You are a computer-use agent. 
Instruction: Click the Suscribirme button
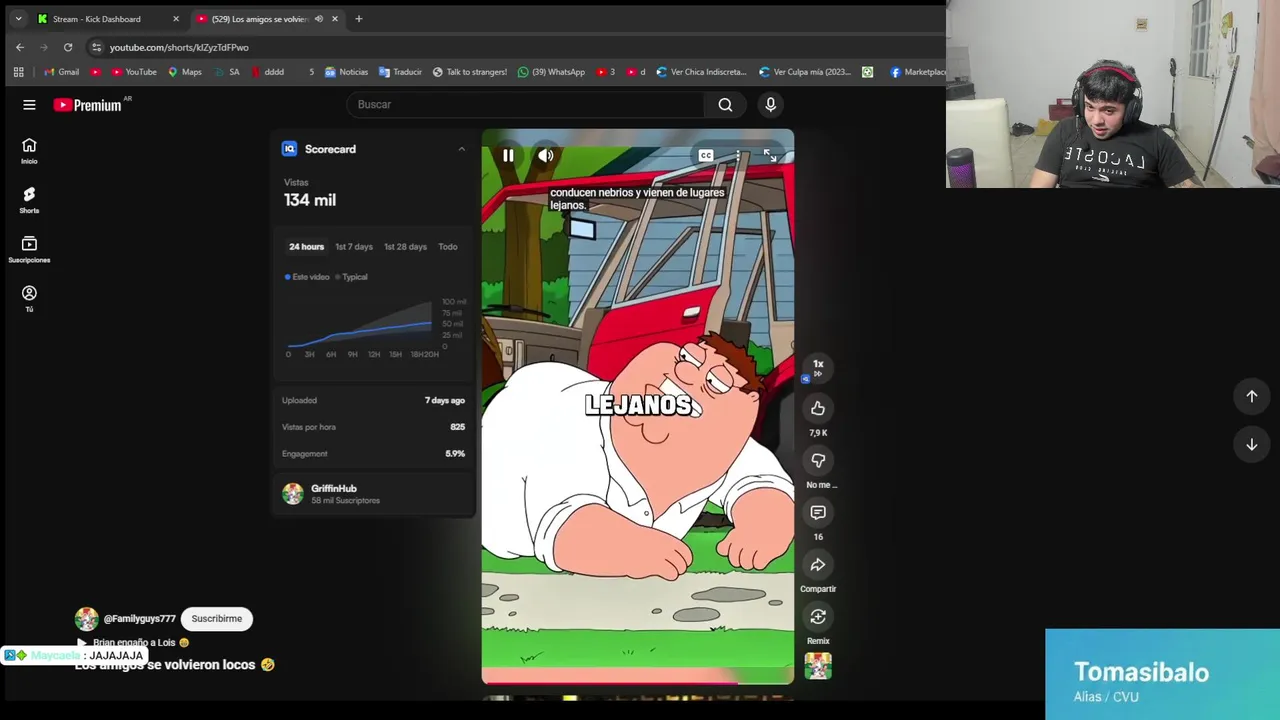click(x=217, y=619)
